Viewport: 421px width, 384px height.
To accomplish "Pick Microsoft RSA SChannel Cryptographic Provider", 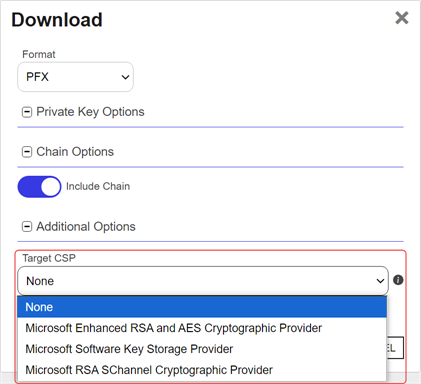I will point(202,370).
